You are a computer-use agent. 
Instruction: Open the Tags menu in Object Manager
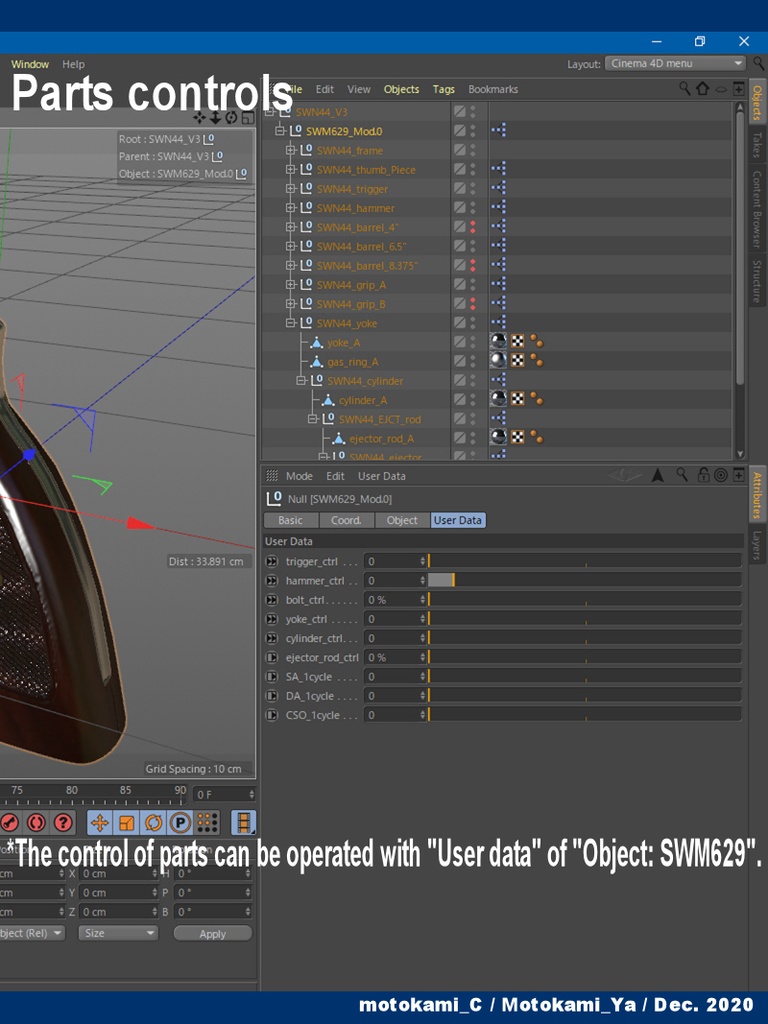[443, 89]
